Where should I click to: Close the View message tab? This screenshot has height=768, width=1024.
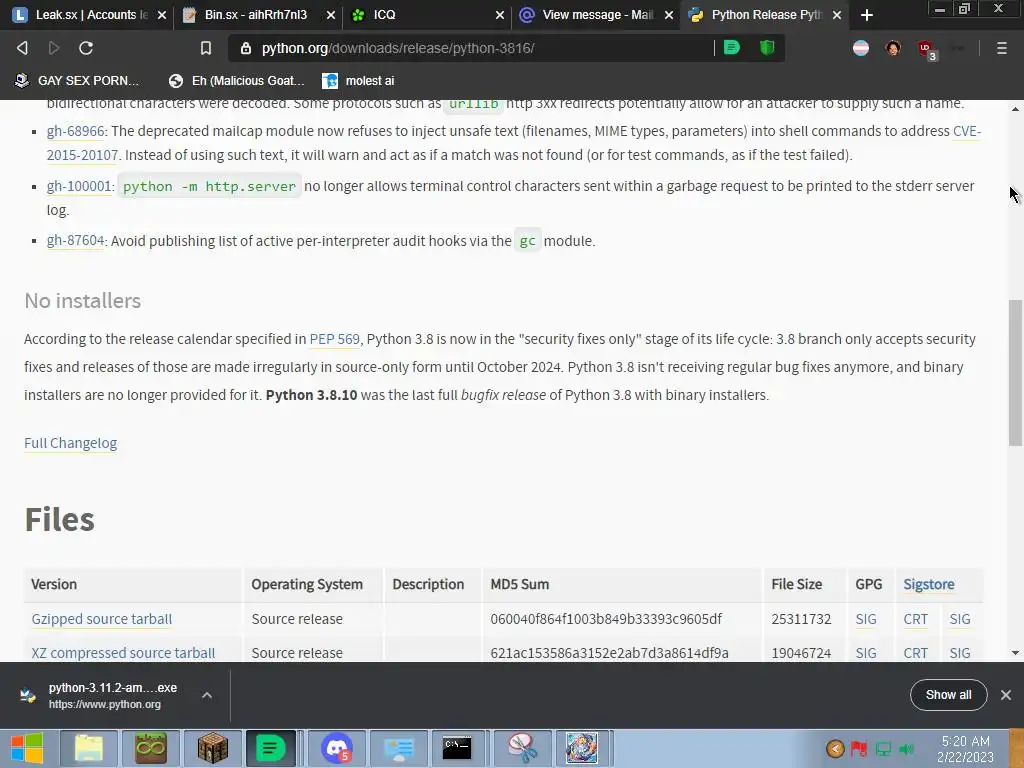click(669, 15)
